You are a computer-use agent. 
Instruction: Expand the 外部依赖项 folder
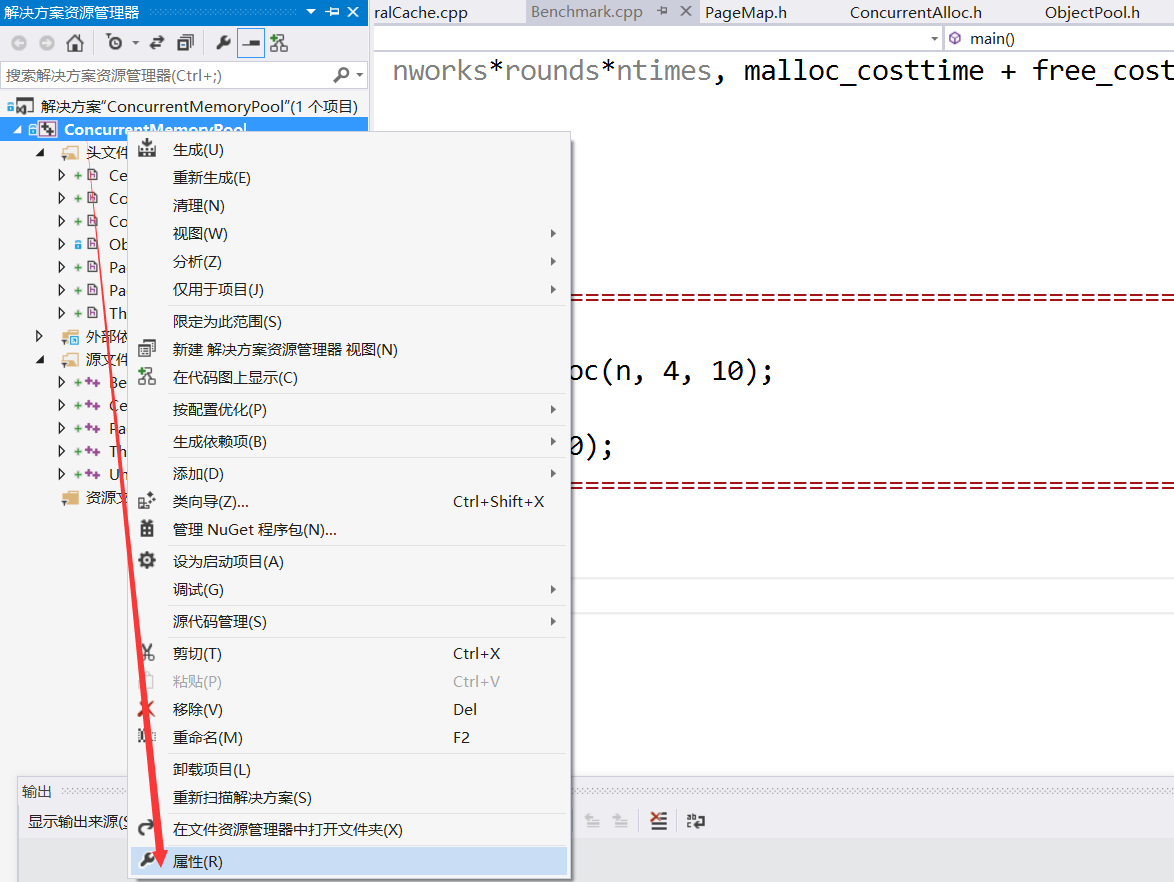coord(40,336)
